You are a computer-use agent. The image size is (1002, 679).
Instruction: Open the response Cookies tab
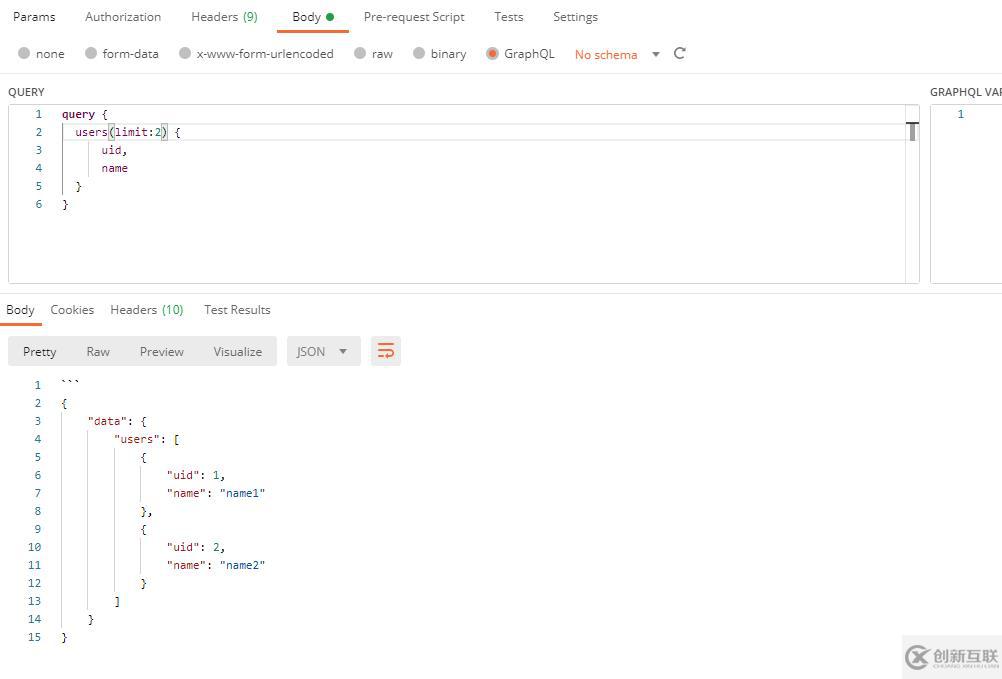(x=72, y=310)
